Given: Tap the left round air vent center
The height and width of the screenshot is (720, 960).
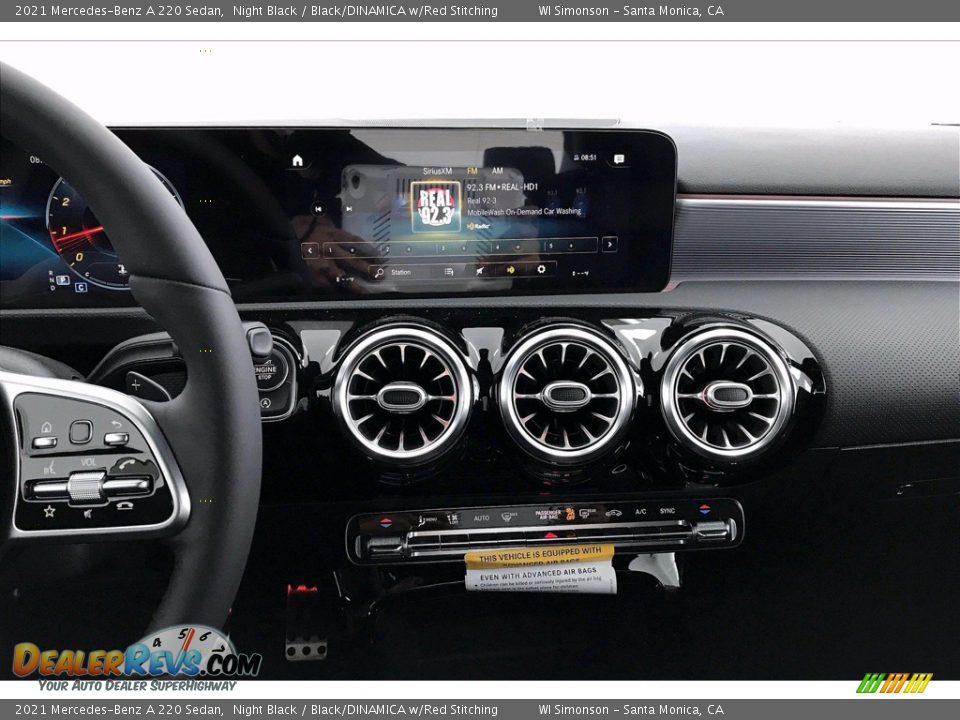Looking at the screenshot, I should (x=402, y=397).
